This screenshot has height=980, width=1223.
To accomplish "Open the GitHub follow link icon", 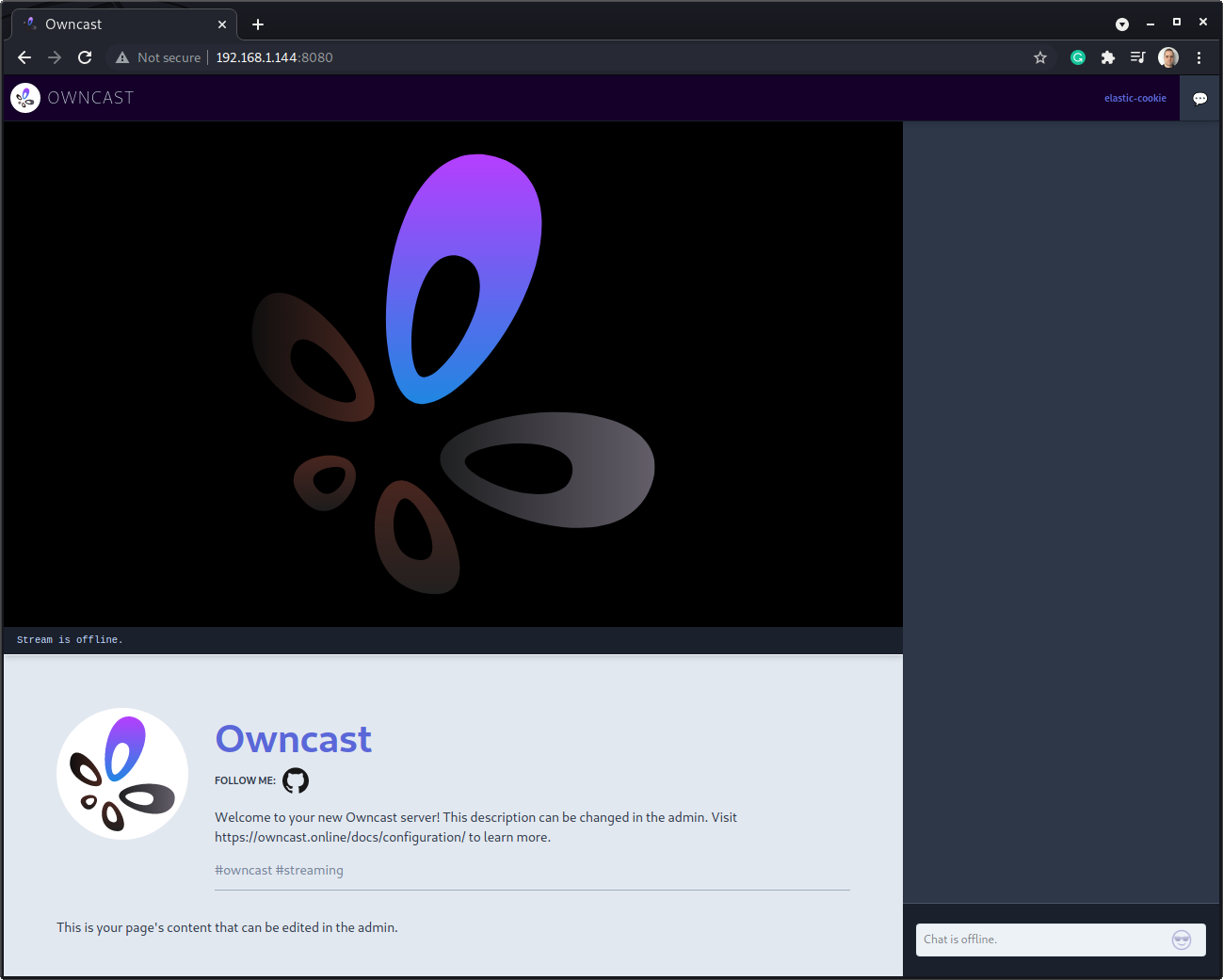I will click(296, 780).
